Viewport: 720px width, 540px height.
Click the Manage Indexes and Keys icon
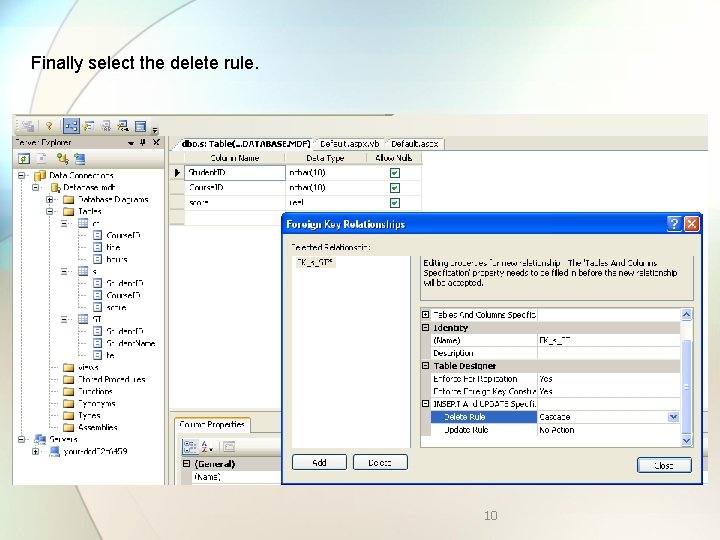89,126
